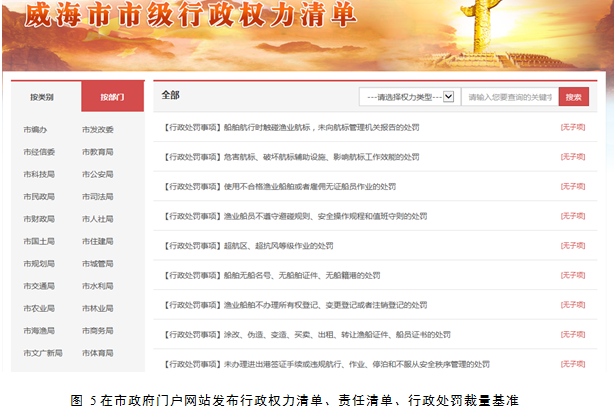Open the 市发改委 department link
The width and height of the screenshot is (614, 413).
97,130
